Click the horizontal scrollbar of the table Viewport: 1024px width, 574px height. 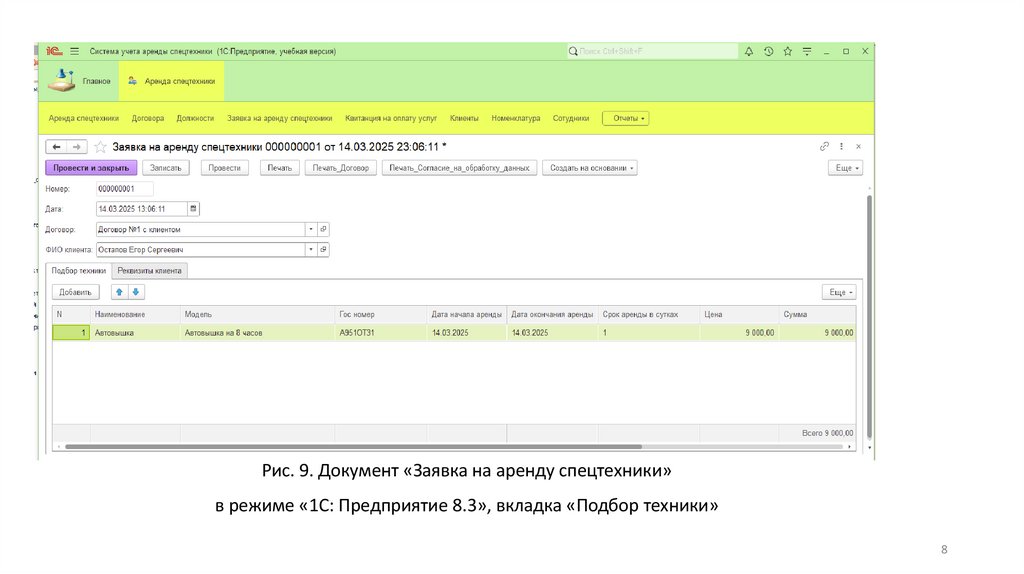coord(353,447)
